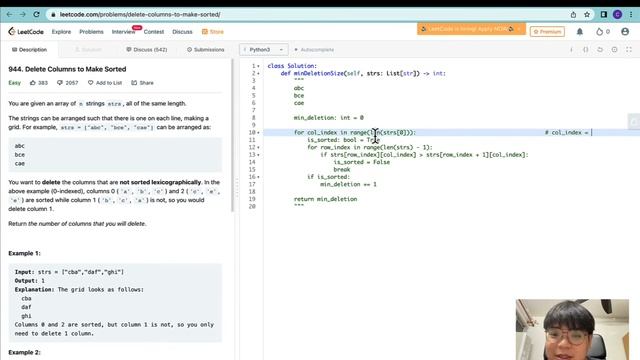Reset code with the revert icon
The image size is (640, 360).
[x=600, y=50]
